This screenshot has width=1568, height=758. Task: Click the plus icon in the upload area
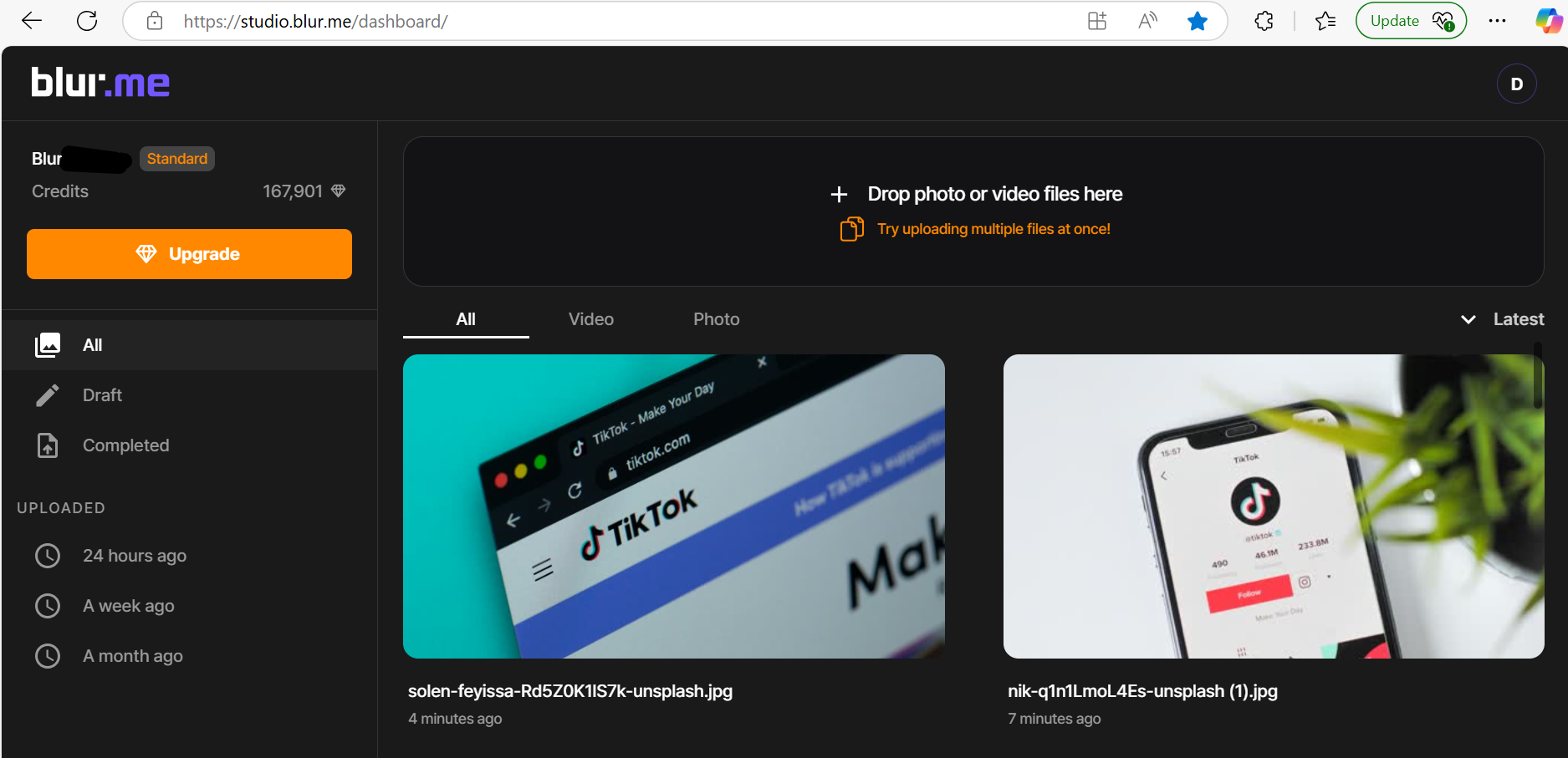coord(839,195)
